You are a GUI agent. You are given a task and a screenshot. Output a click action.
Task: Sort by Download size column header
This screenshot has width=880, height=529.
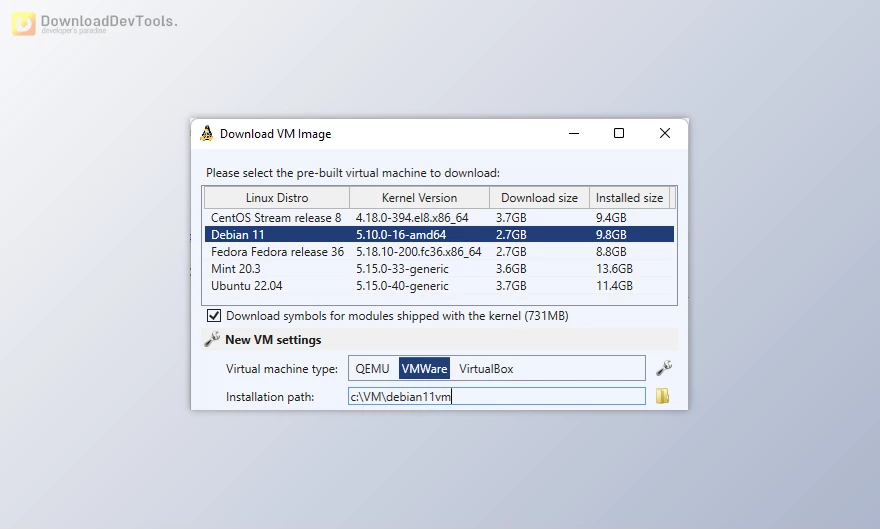pos(539,197)
